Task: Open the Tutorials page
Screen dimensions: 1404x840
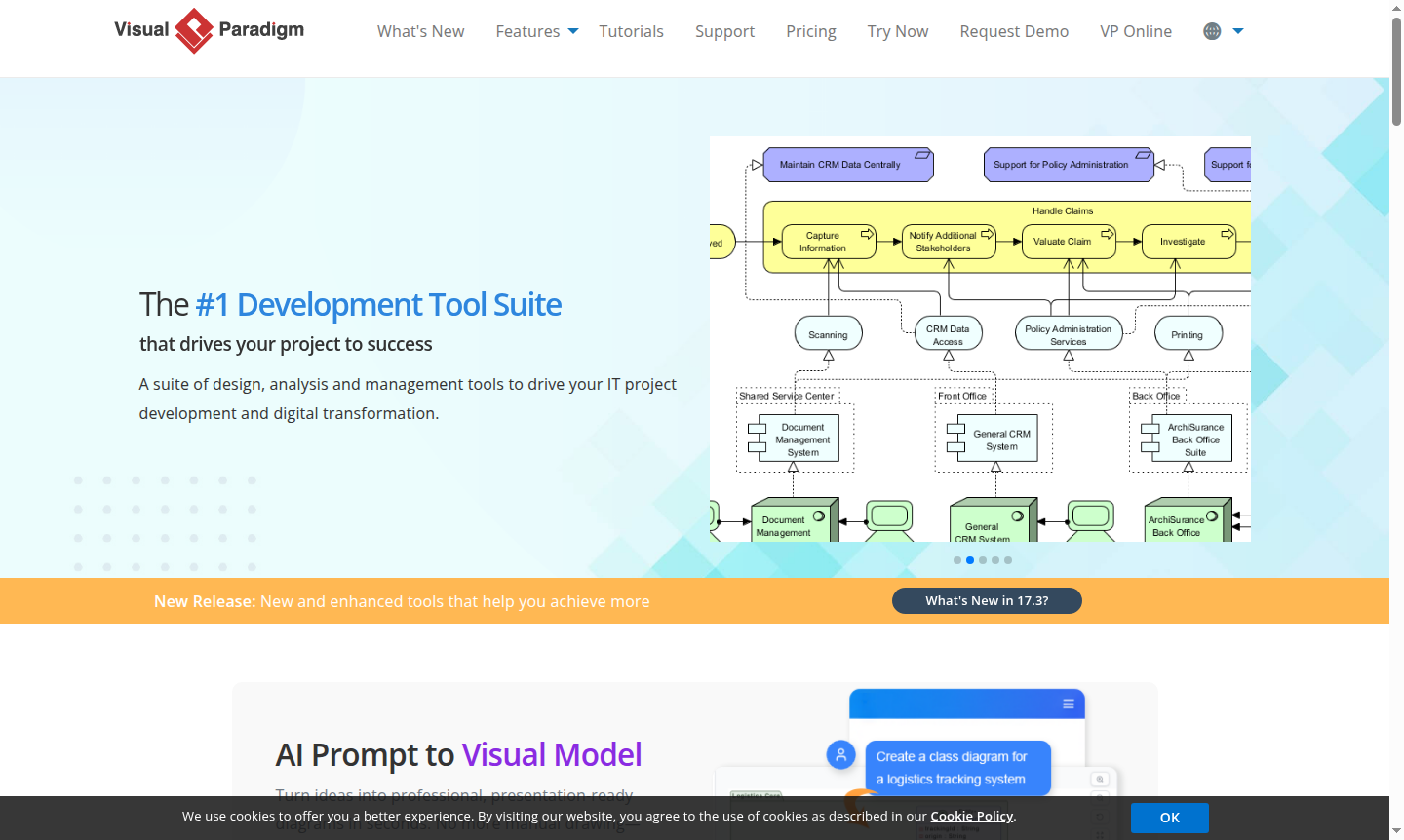Action: pos(631,31)
